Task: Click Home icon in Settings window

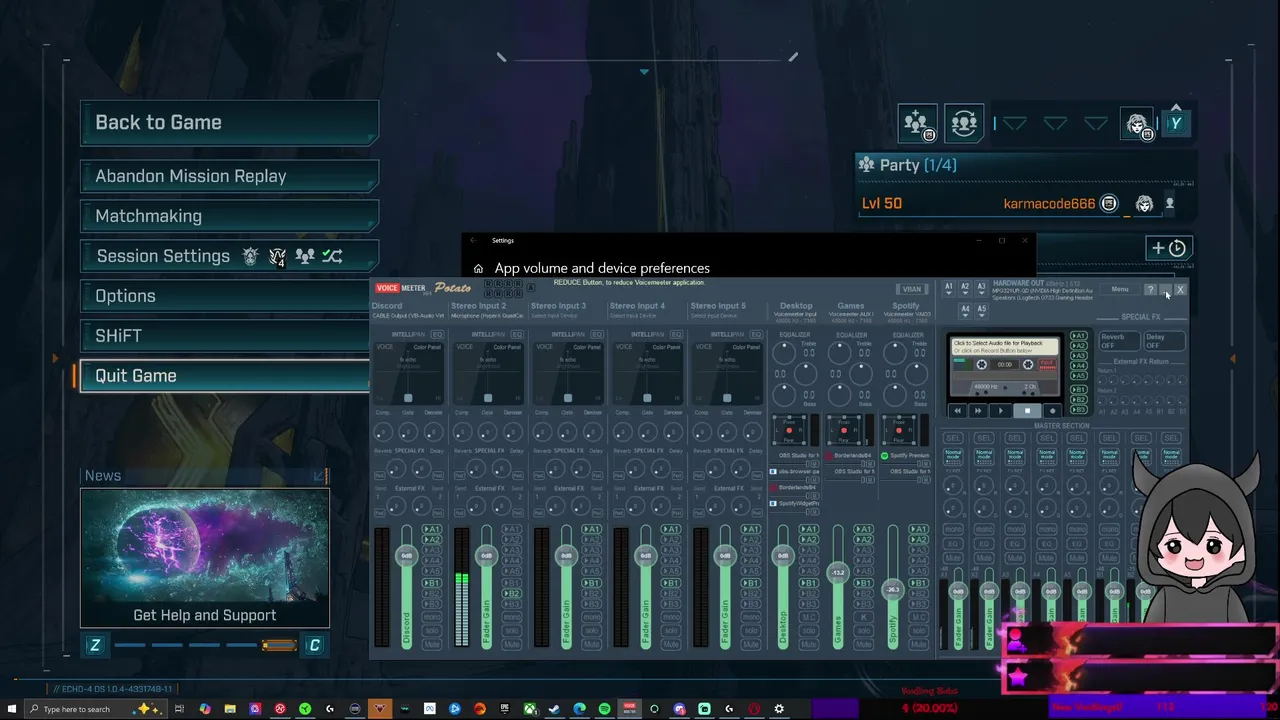Action: 478,268
